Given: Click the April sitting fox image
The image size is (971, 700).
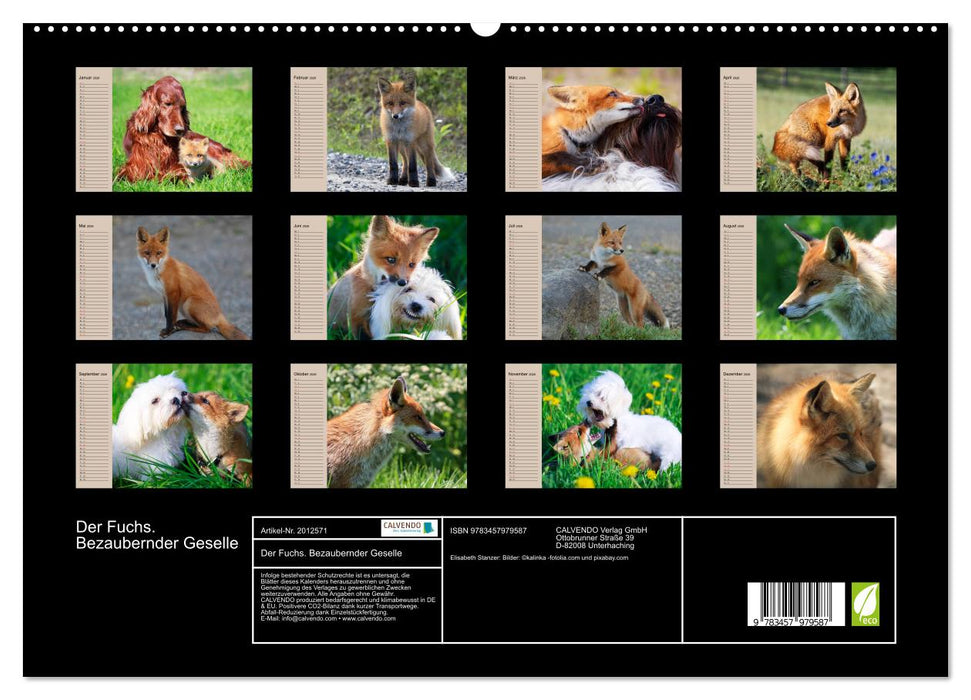Looking at the screenshot, I should [x=830, y=130].
